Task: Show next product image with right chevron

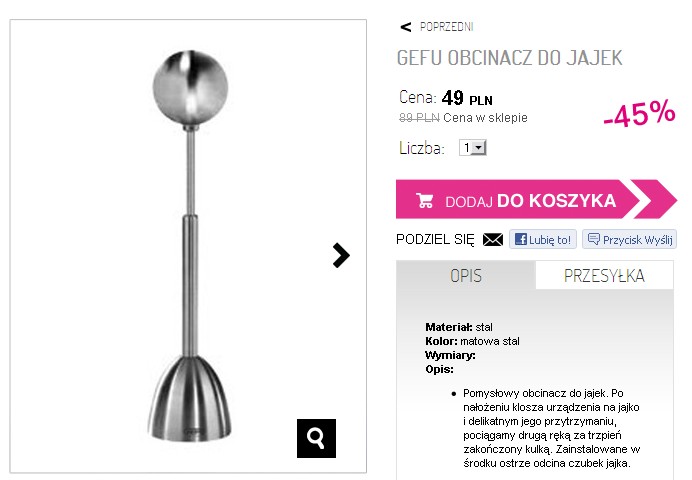Action: [341, 255]
